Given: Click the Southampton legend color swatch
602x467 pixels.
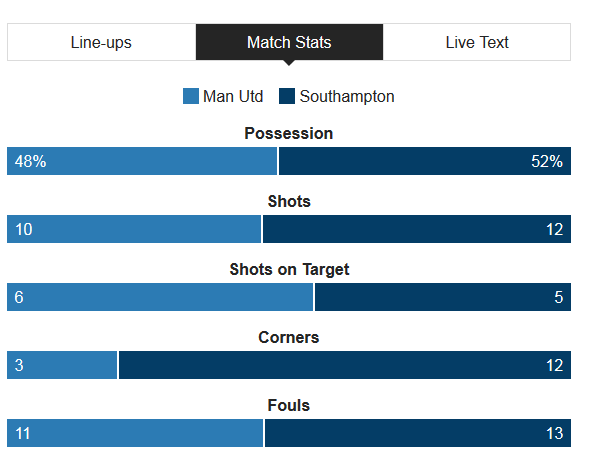Looking at the screenshot, I should point(287,97).
